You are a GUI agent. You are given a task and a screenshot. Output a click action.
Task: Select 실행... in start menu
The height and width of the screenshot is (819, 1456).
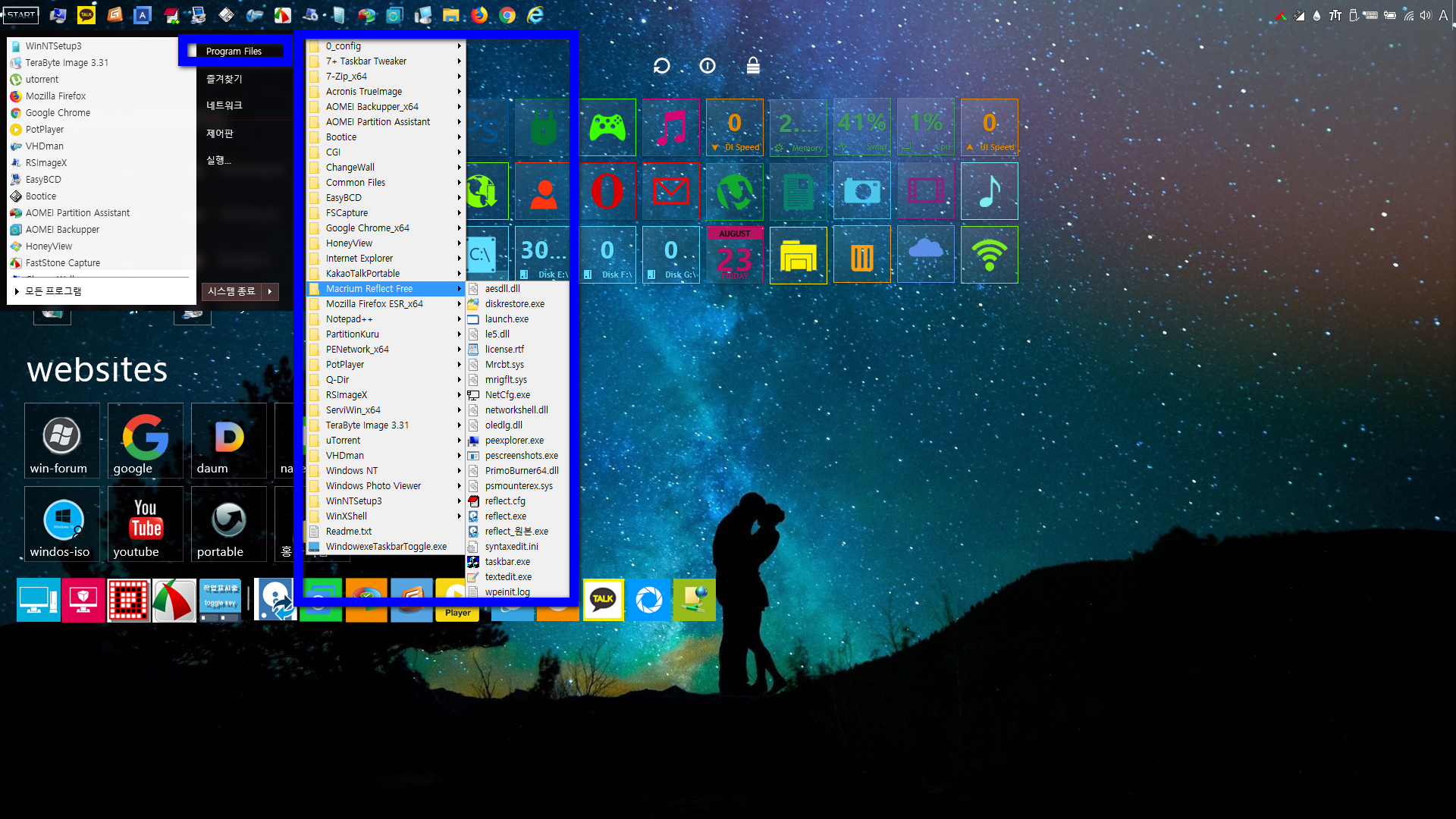pyautogui.click(x=218, y=160)
